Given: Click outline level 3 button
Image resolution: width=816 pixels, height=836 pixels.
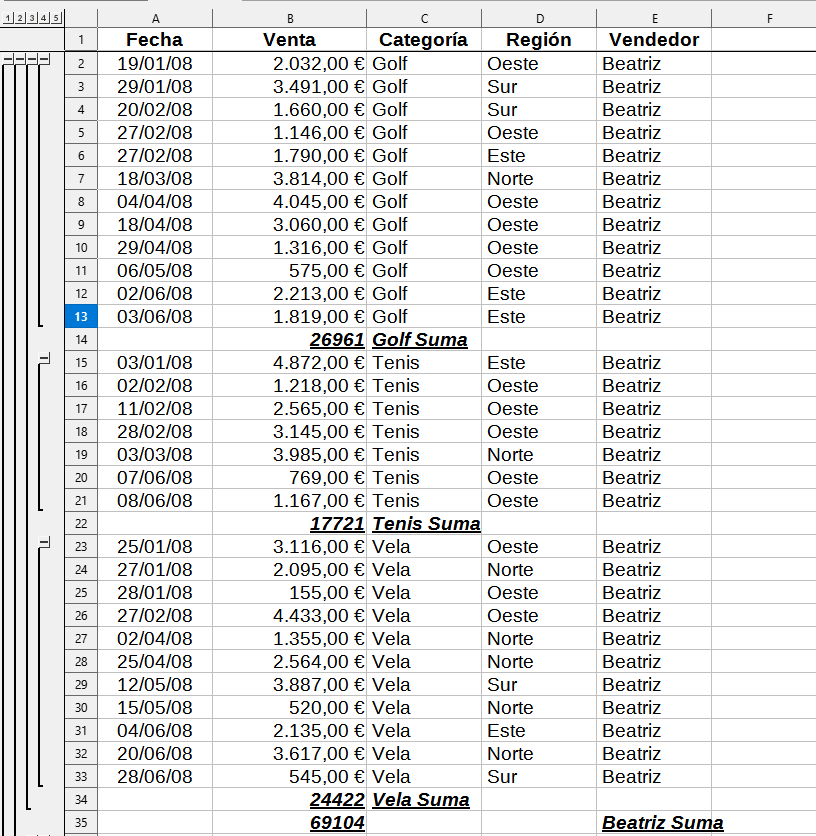Looking at the screenshot, I should click(x=31, y=19).
